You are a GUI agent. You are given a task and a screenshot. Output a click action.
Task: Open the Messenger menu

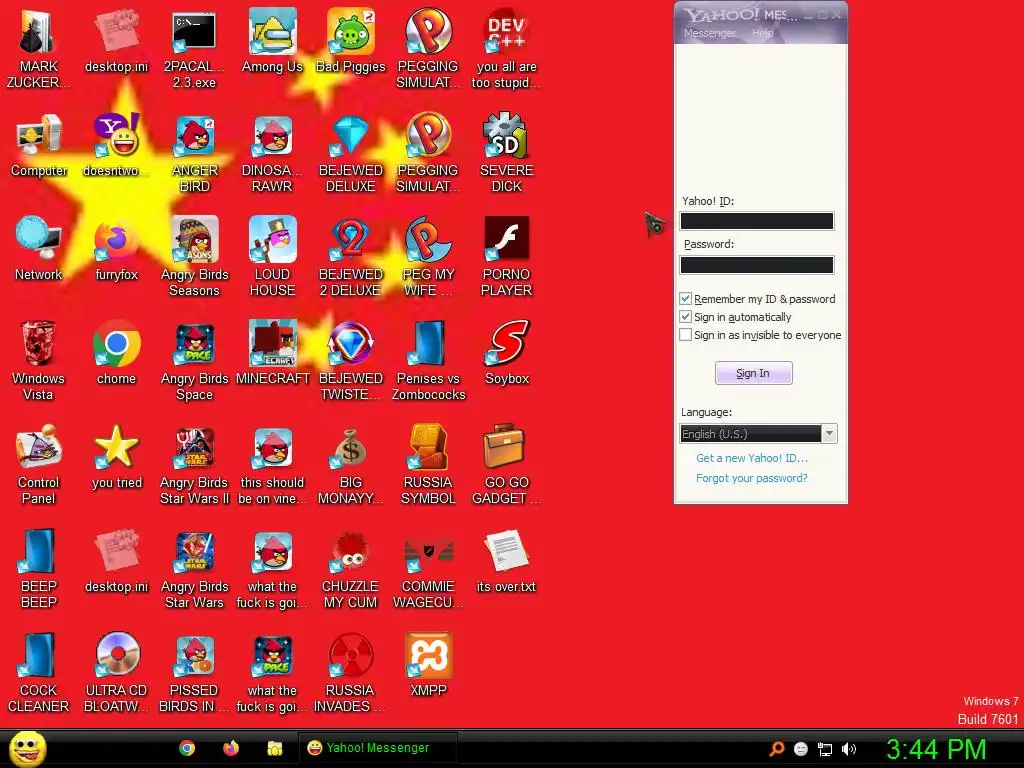[x=709, y=33]
